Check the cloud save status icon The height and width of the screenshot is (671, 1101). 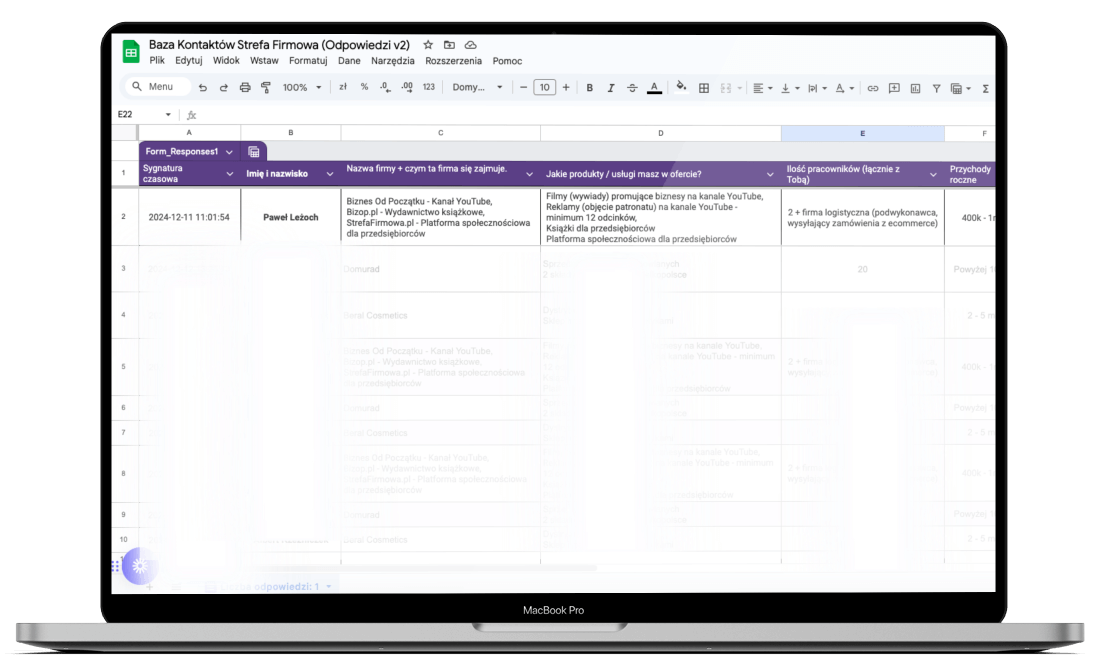(470, 45)
